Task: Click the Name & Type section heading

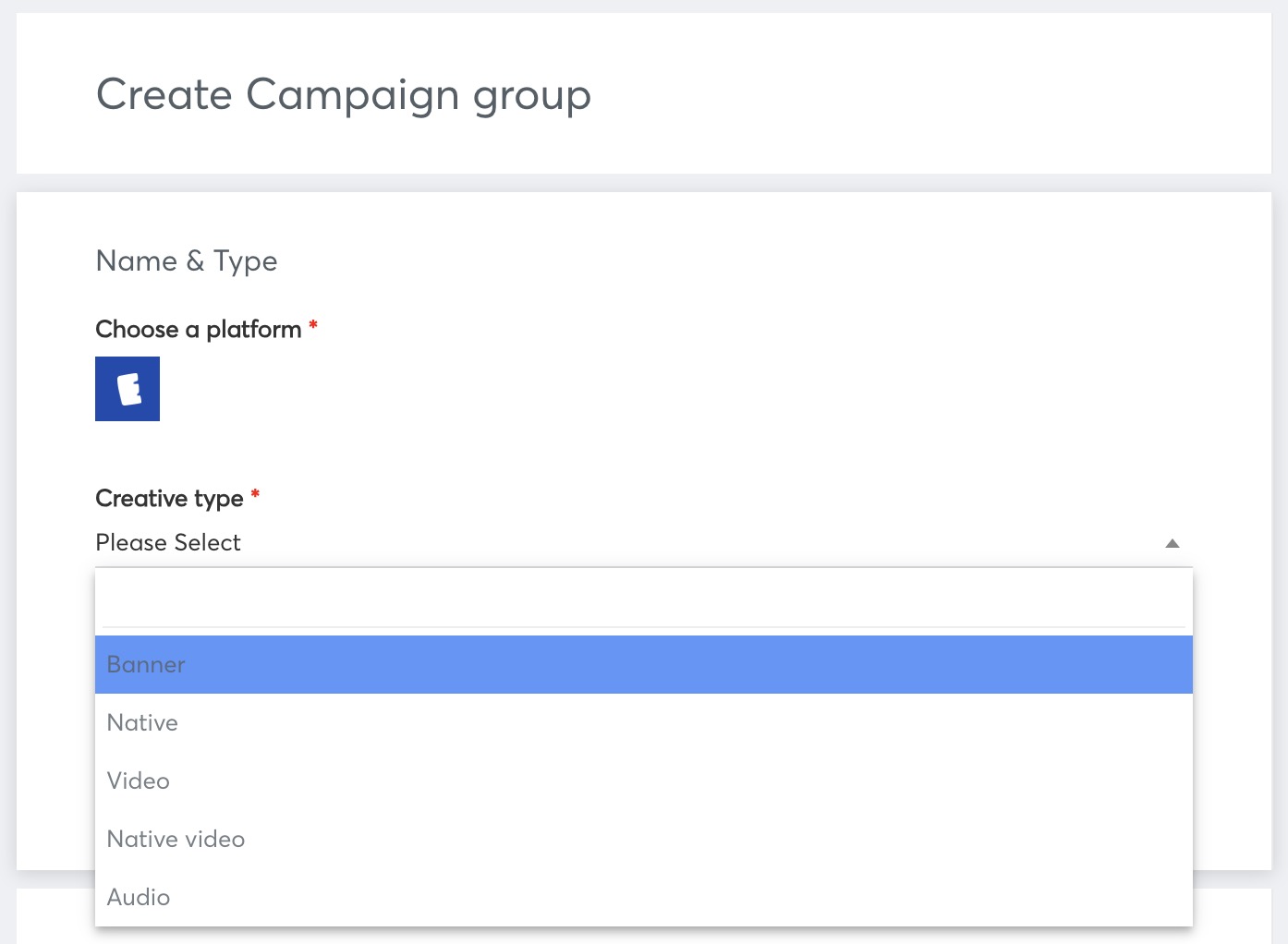Action: pyautogui.click(x=187, y=261)
